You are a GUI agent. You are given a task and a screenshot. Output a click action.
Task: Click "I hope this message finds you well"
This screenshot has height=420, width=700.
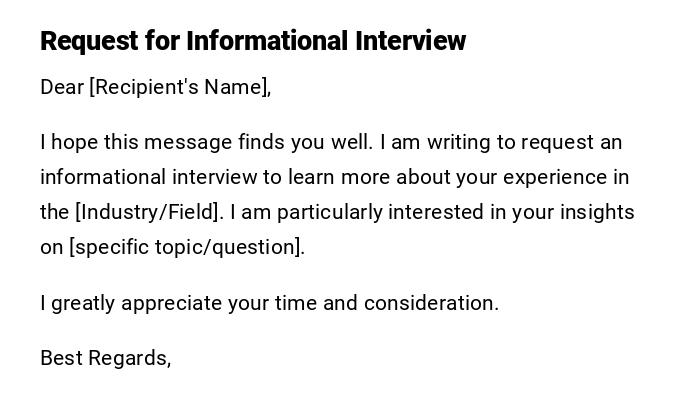pos(205,142)
